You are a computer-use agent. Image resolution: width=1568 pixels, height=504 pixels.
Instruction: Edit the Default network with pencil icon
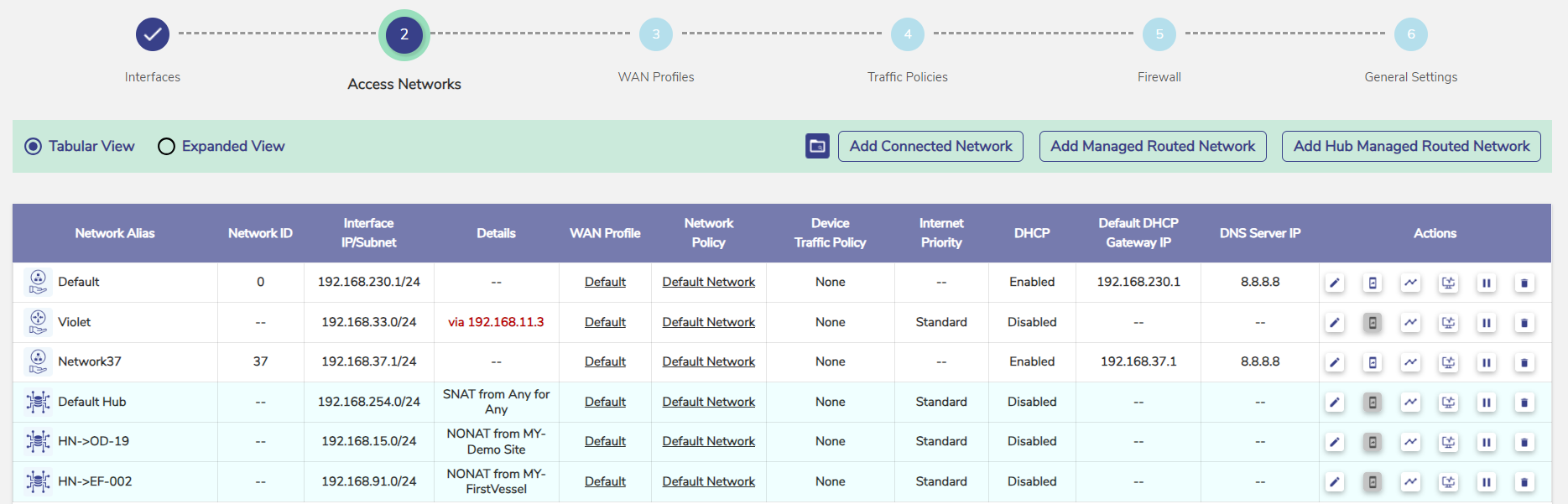pyautogui.click(x=1335, y=283)
